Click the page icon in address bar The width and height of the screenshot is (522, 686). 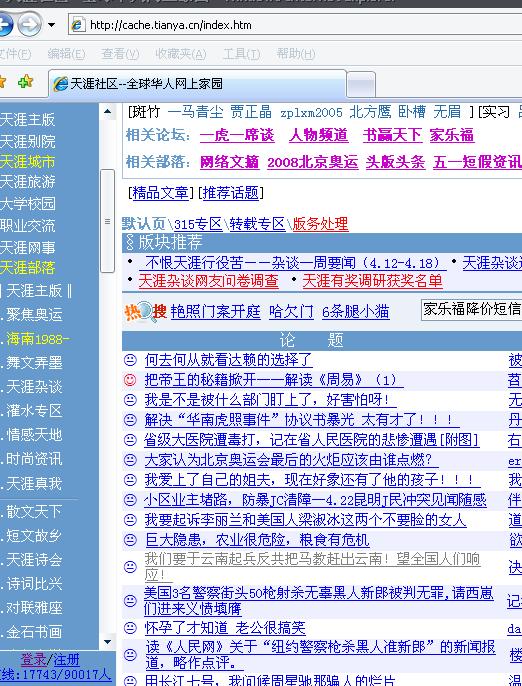click(x=78, y=25)
